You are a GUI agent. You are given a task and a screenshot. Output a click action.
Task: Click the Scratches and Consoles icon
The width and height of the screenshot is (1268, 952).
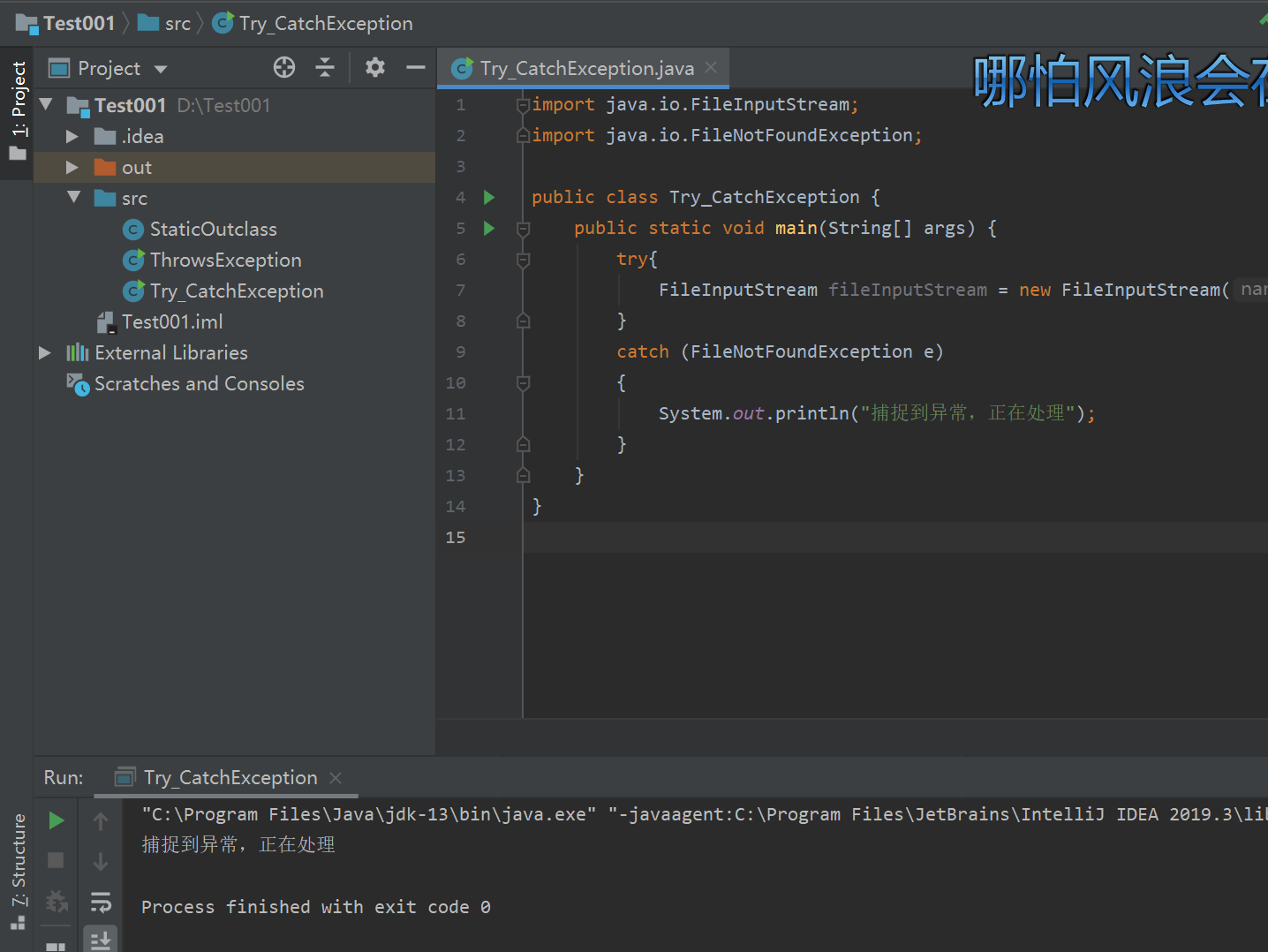point(78,384)
